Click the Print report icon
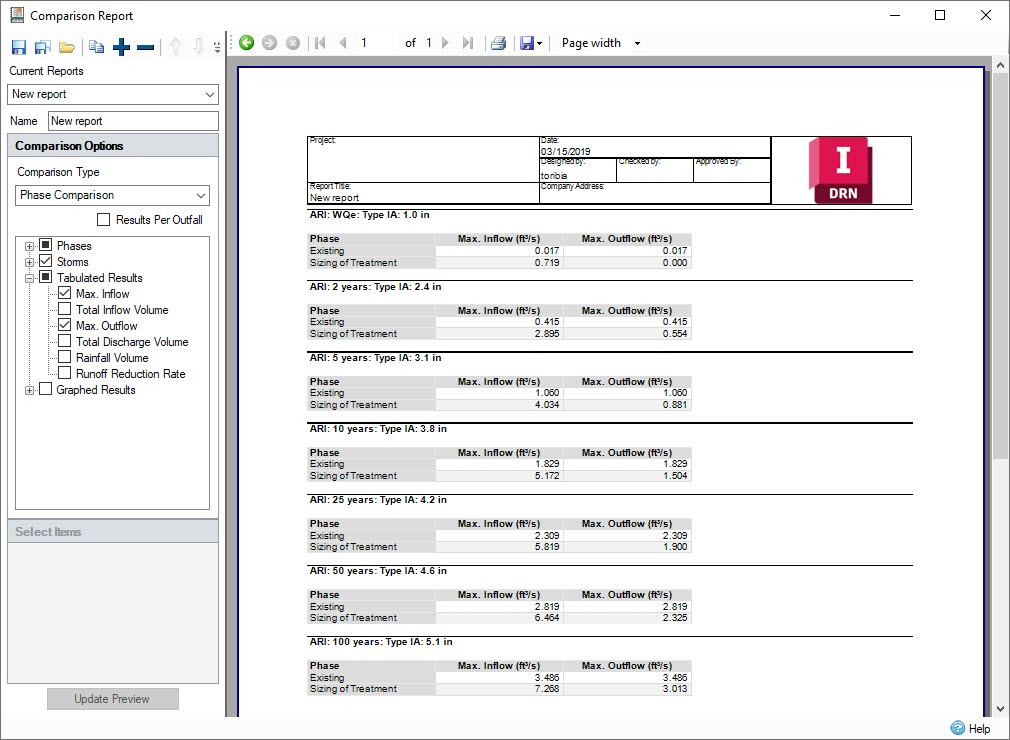This screenshot has height=740, width=1010. coord(498,43)
